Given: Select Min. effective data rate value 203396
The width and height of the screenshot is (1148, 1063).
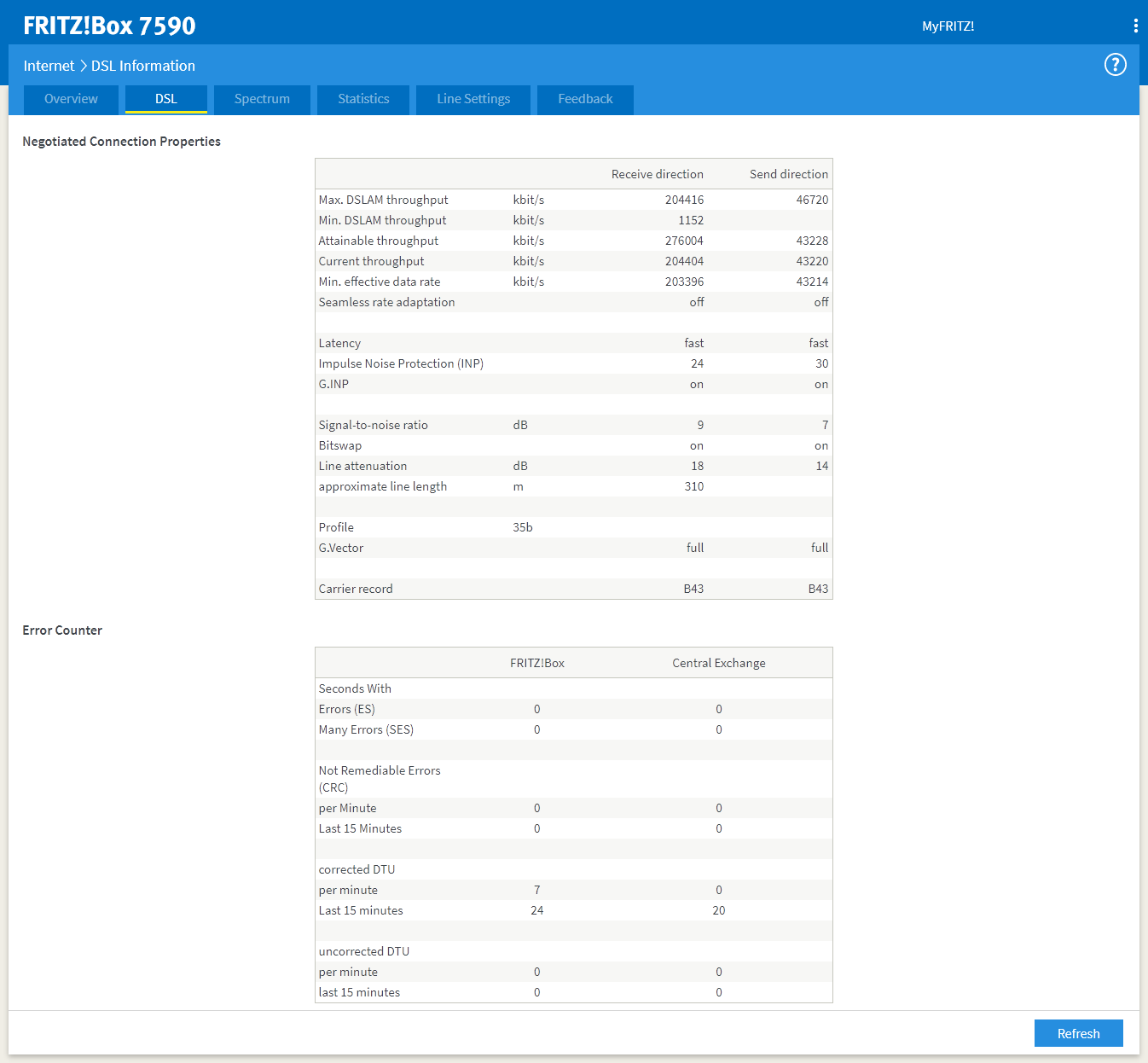Looking at the screenshot, I should [x=684, y=282].
